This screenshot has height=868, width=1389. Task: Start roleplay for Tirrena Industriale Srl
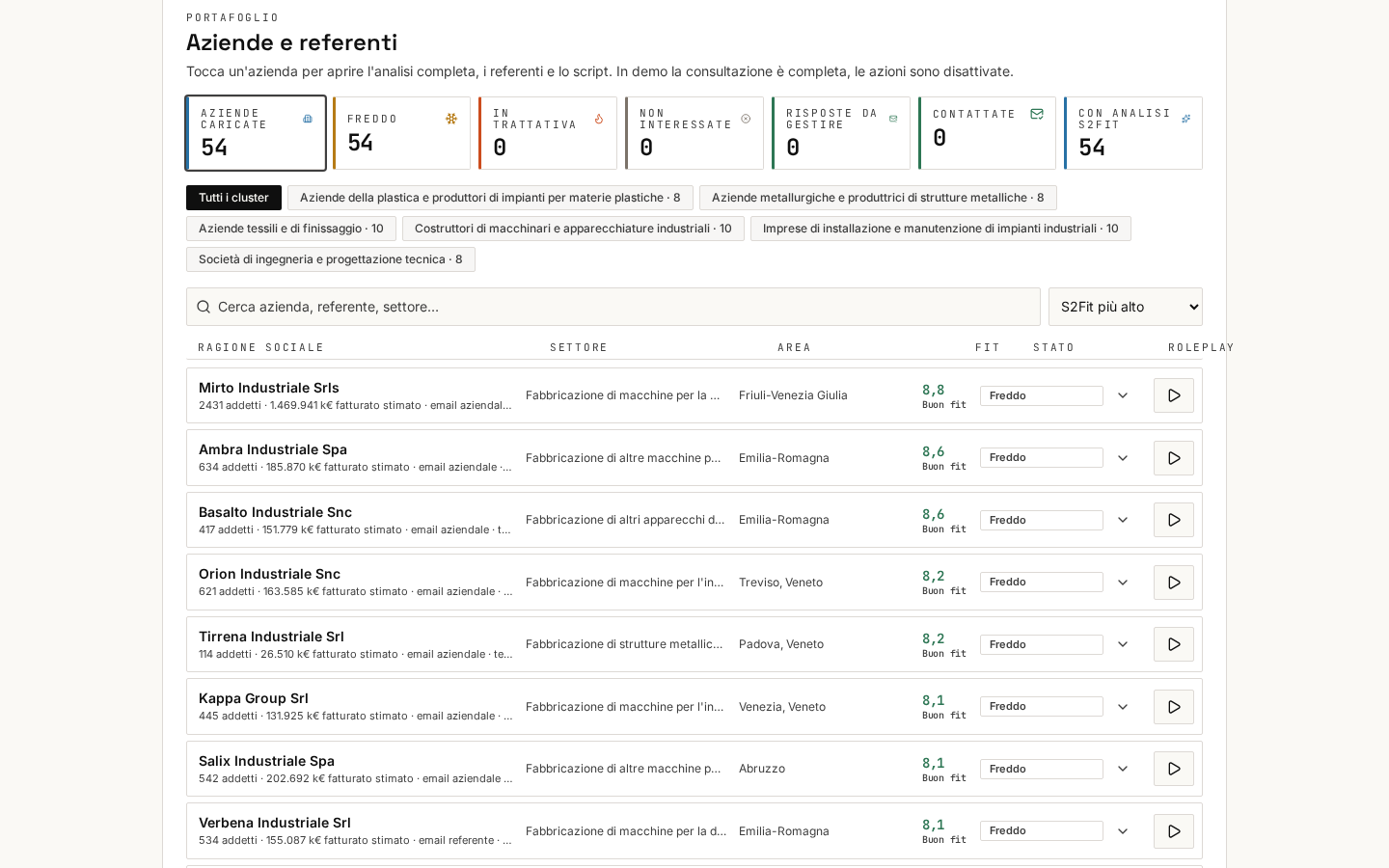[x=1174, y=644]
